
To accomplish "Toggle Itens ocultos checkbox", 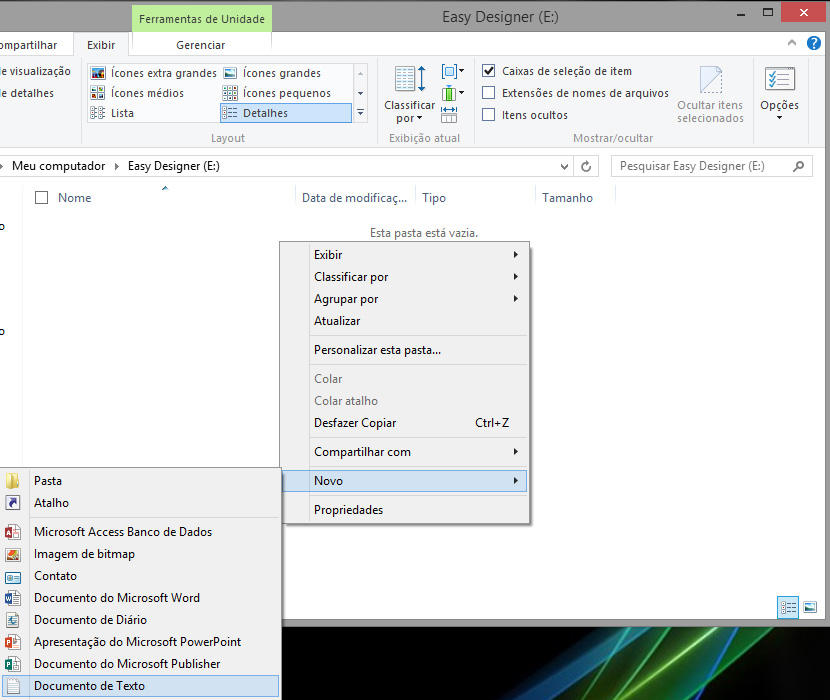I will [x=489, y=115].
